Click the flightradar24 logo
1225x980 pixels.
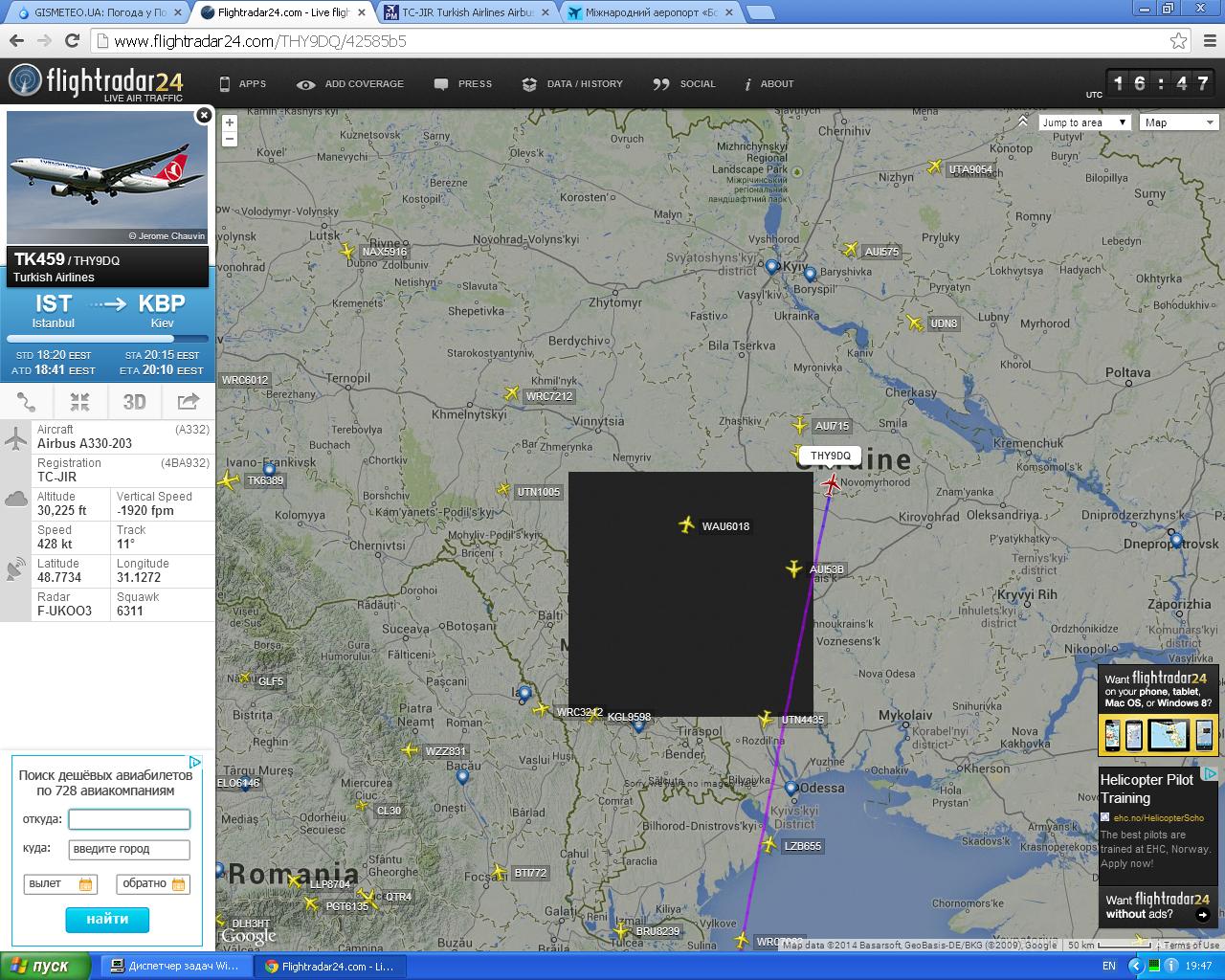click(x=96, y=82)
